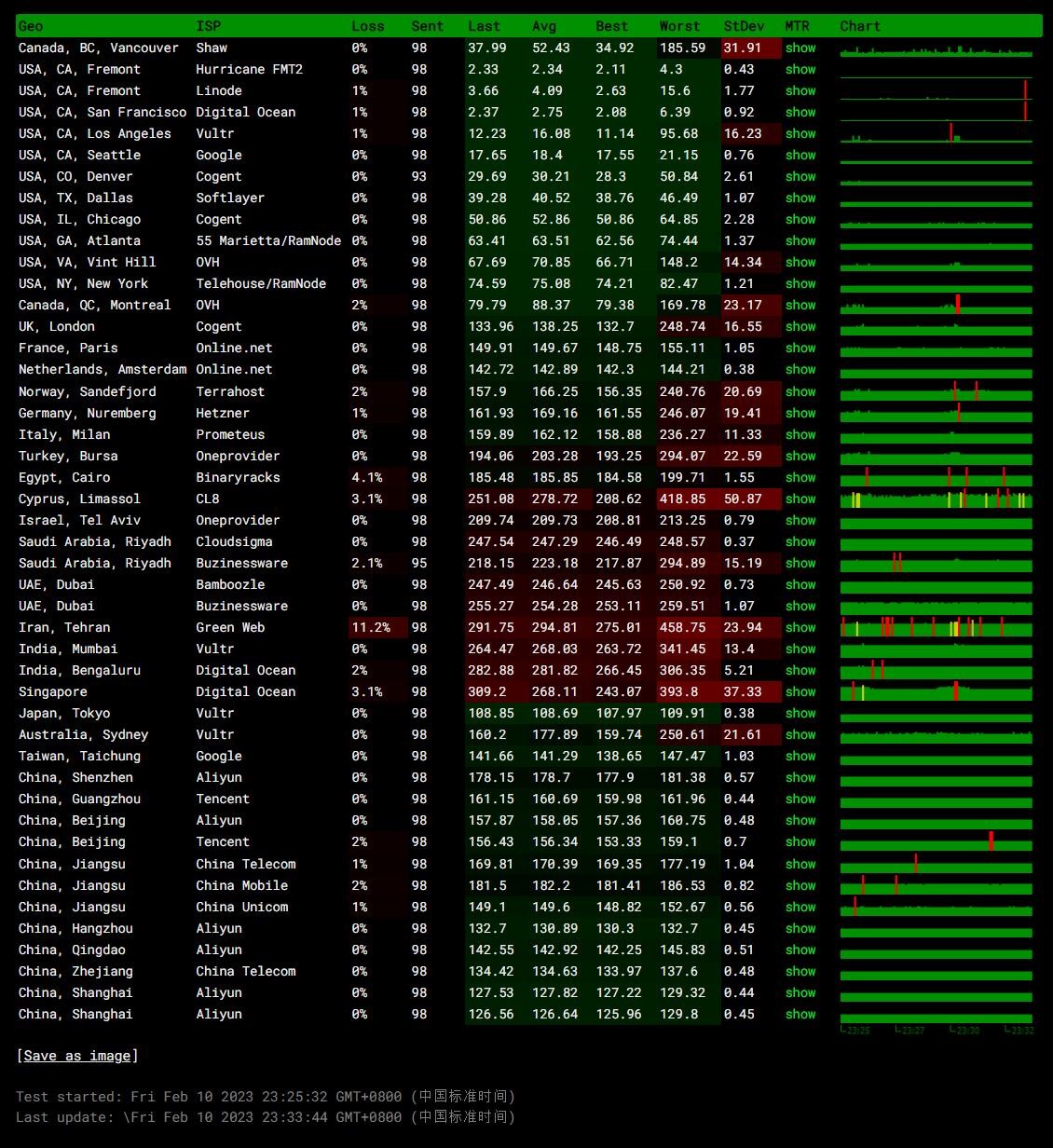
Task: Select the 'Israel, Tel Aviv' geo cell
Action: click(79, 520)
